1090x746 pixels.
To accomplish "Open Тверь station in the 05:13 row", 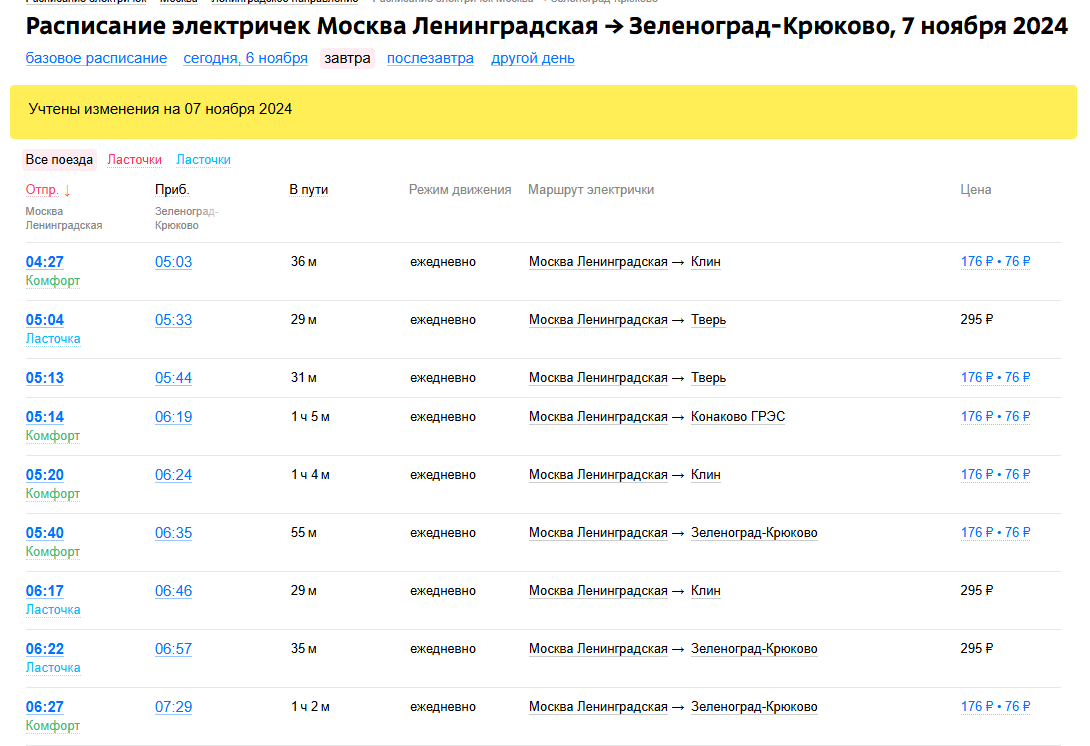I will (708, 378).
